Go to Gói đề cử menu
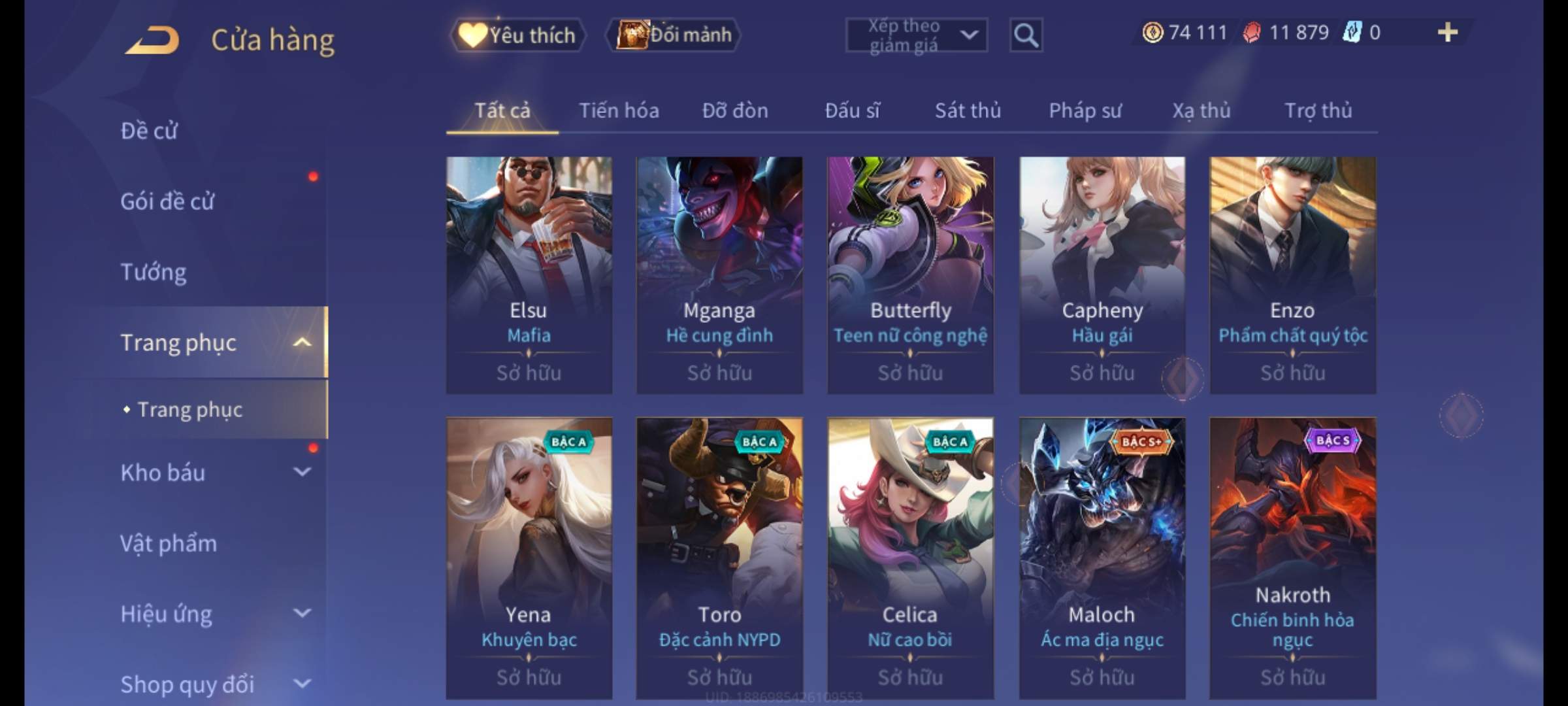1568x706 pixels. [167, 201]
